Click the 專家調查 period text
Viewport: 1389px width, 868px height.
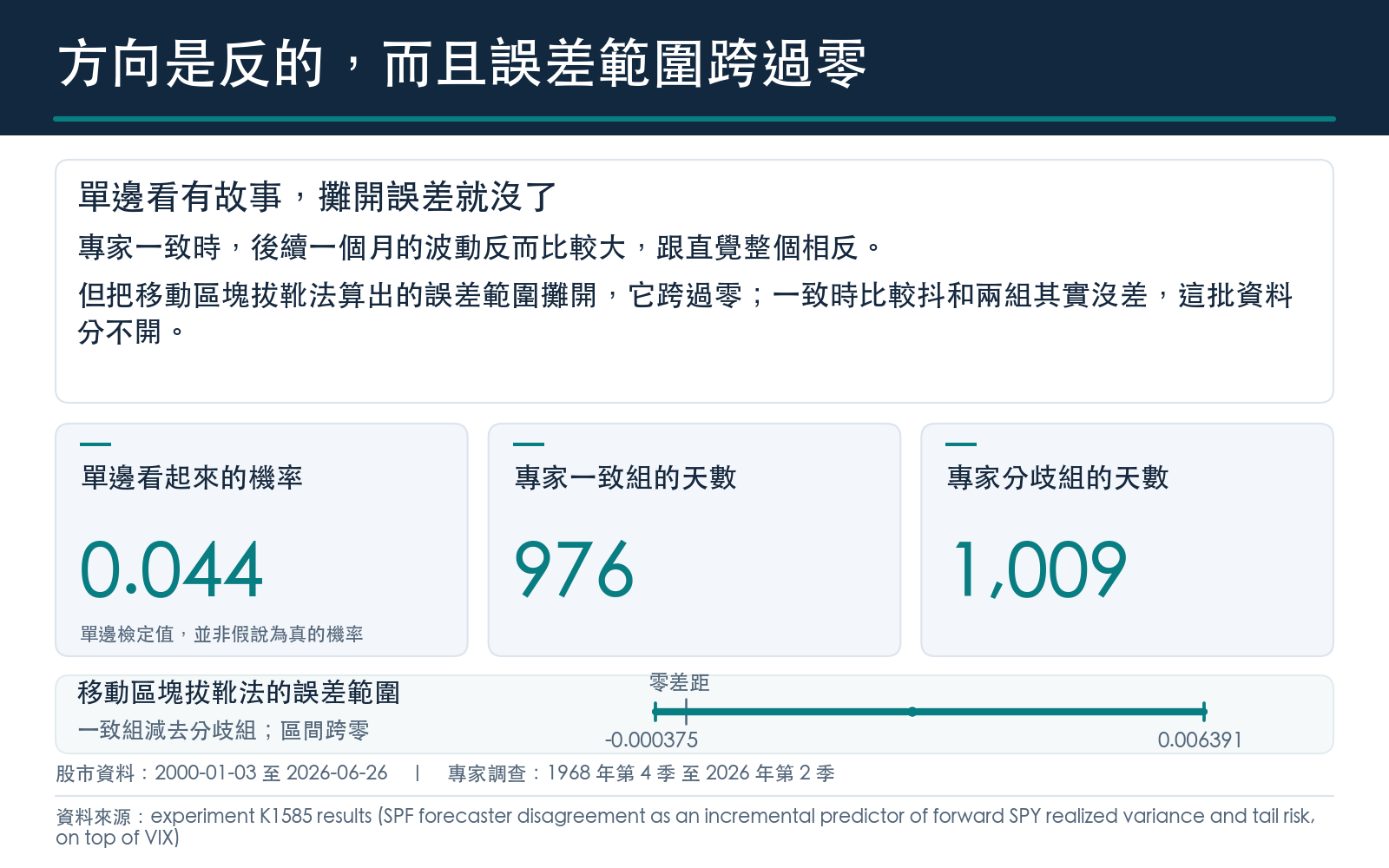pyautogui.click(x=642, y=773)
